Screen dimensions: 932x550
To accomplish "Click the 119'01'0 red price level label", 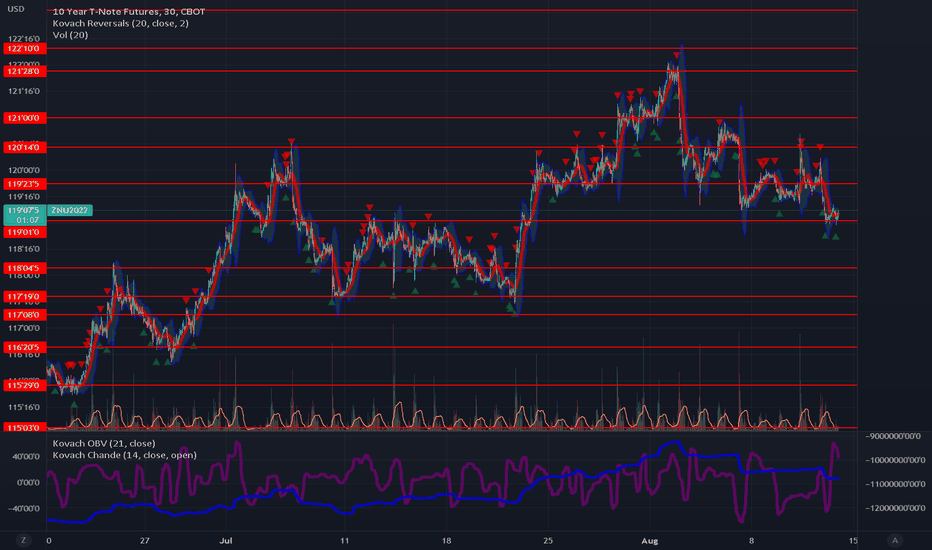I will (x=24, y=232).
